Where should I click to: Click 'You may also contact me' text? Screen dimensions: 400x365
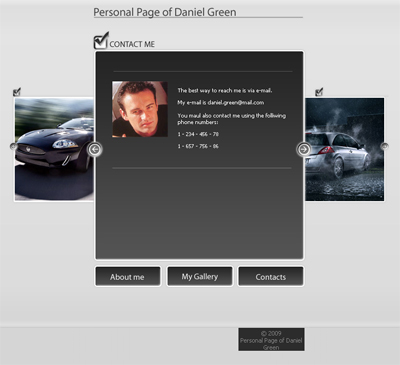click(x=232, y=119)
